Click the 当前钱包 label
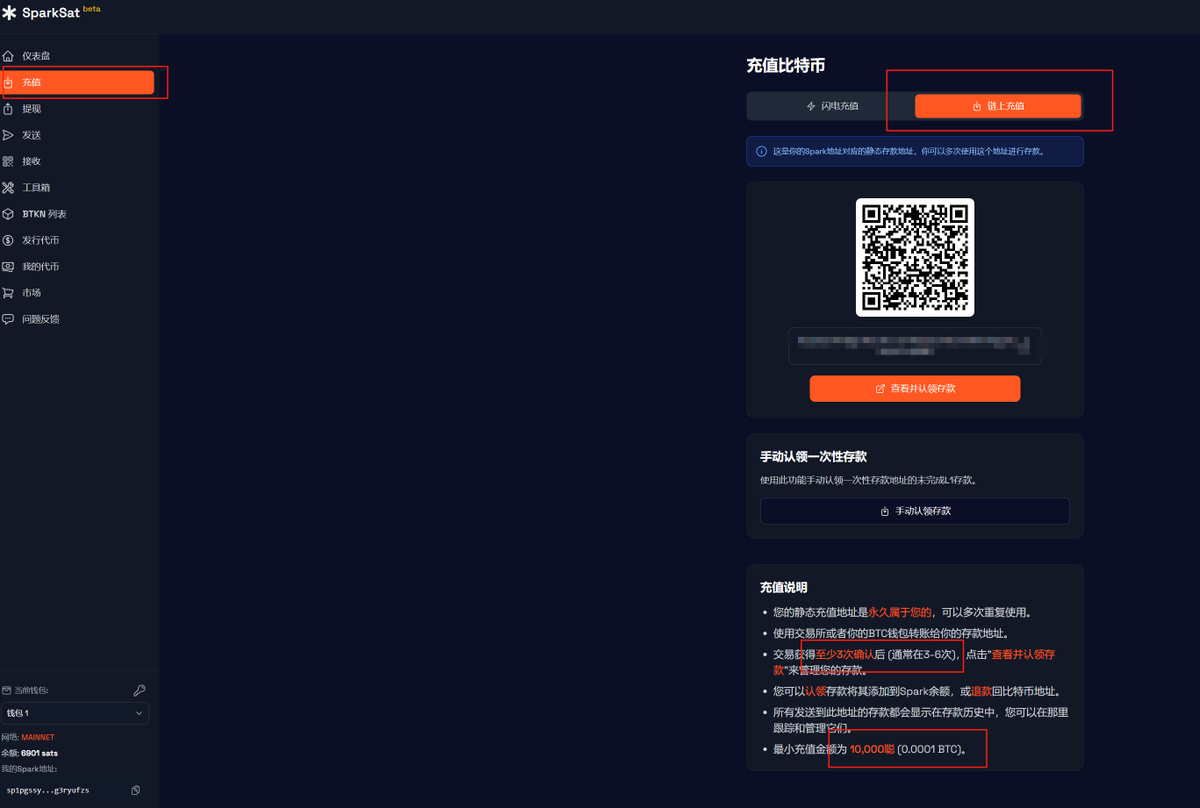Screen dimensions: 1200x808 (30, 690)
